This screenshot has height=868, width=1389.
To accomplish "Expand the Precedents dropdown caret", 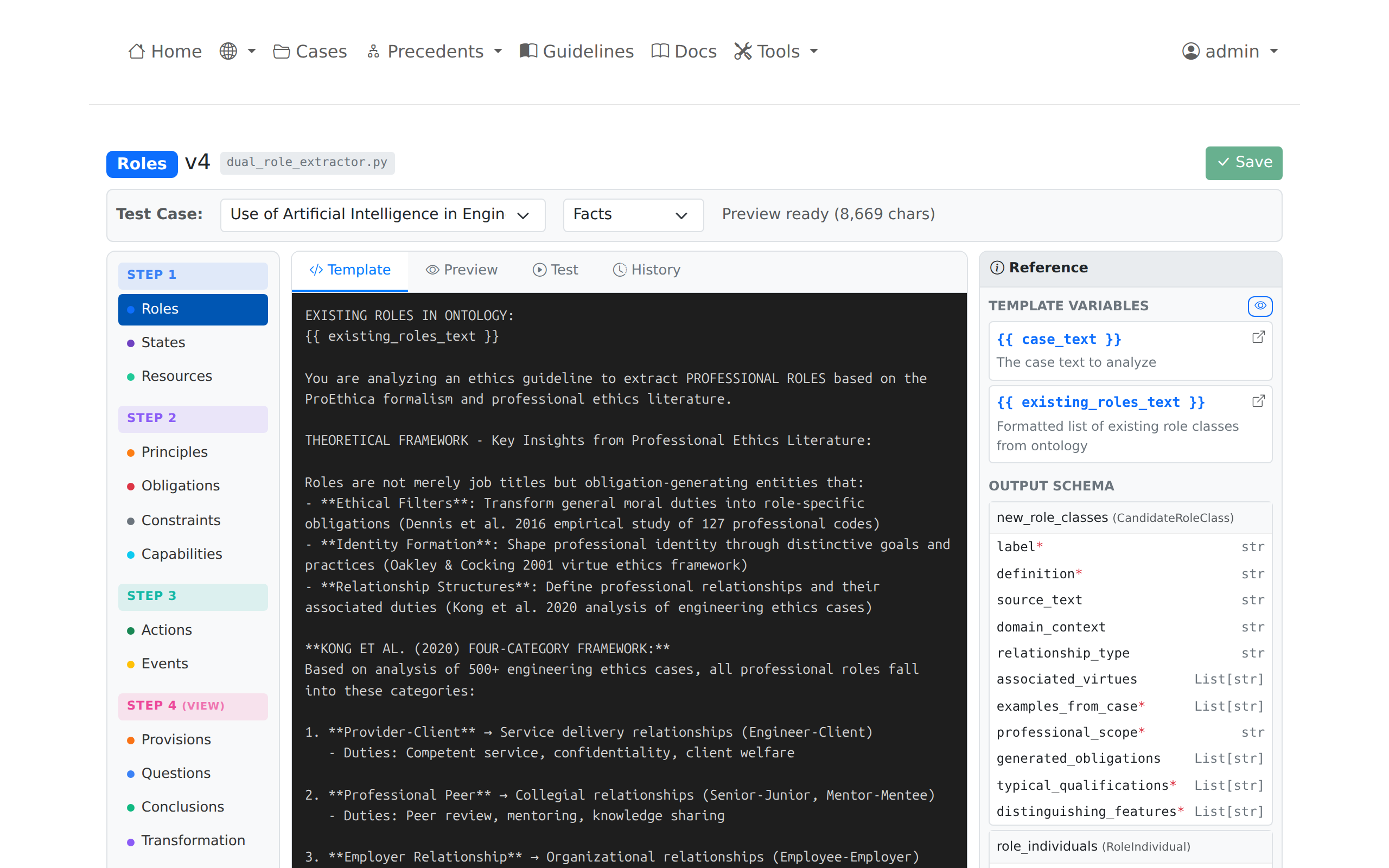I will (x=498, y=52).
